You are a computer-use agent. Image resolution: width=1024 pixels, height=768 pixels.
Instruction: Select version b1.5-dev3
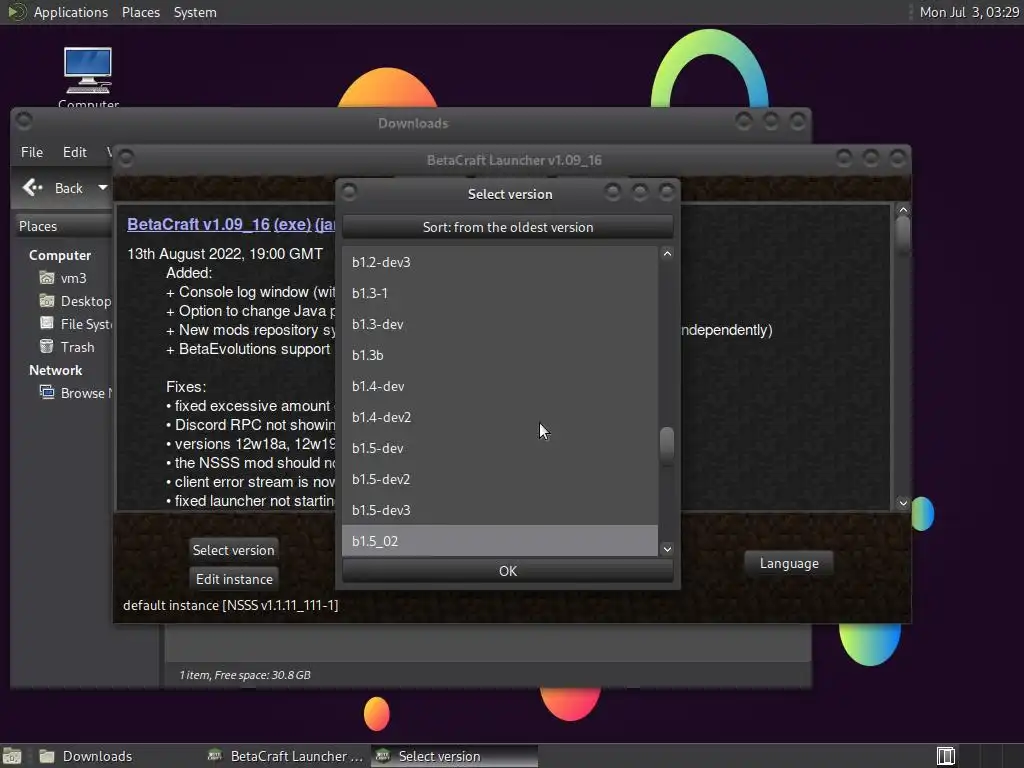click(500, 510)
